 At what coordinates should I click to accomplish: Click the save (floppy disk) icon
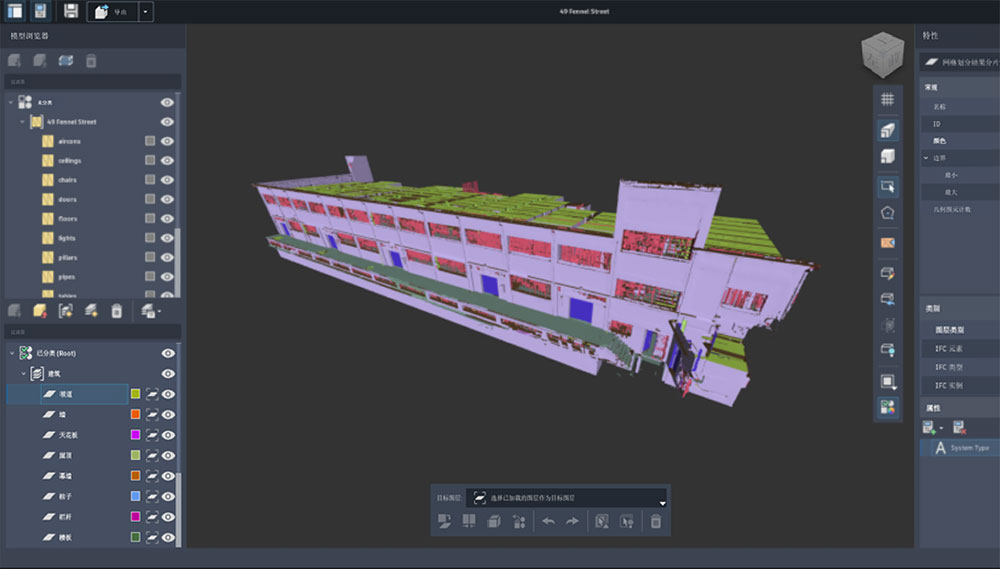click(70, 11)
